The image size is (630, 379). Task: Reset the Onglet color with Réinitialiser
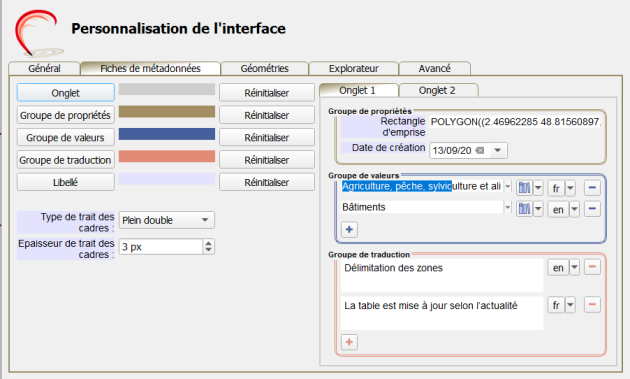[267, 92]
